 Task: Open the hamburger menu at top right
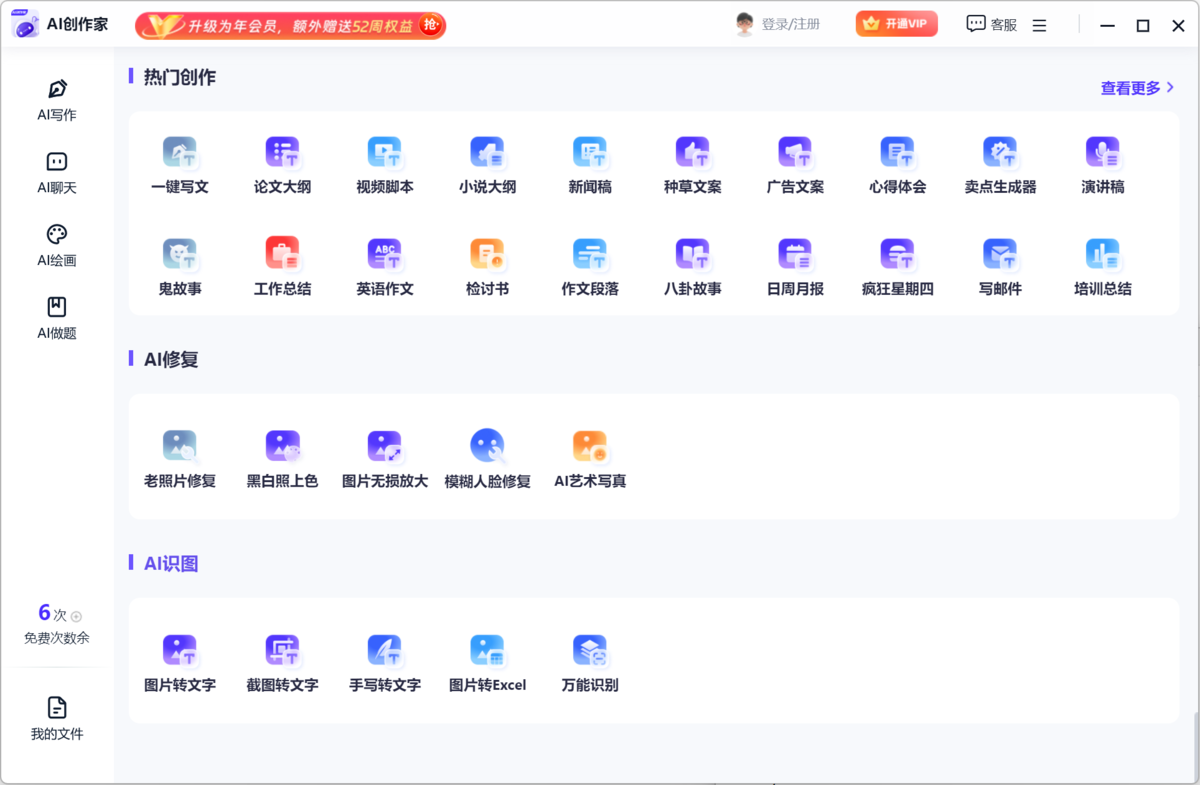(x=1039, y=24)
